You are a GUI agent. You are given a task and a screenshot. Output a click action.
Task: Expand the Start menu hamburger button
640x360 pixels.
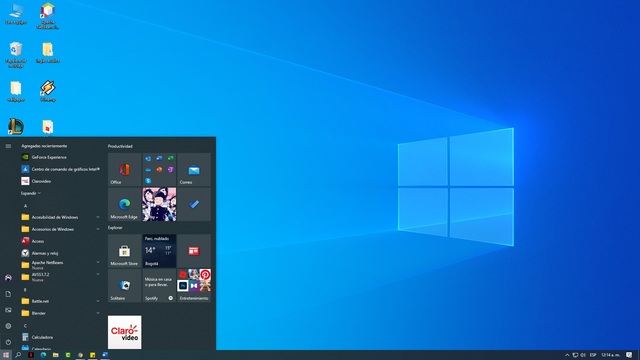(8, 146)
